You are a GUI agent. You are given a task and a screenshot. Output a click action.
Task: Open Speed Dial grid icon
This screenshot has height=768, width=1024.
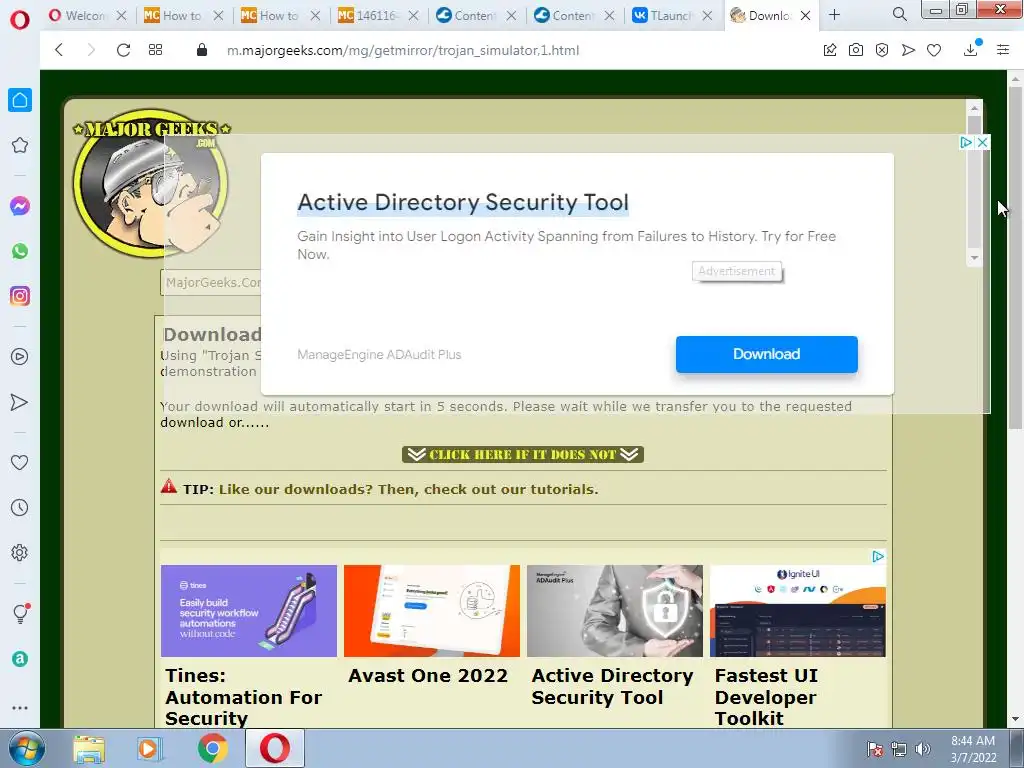pos(155,50)
